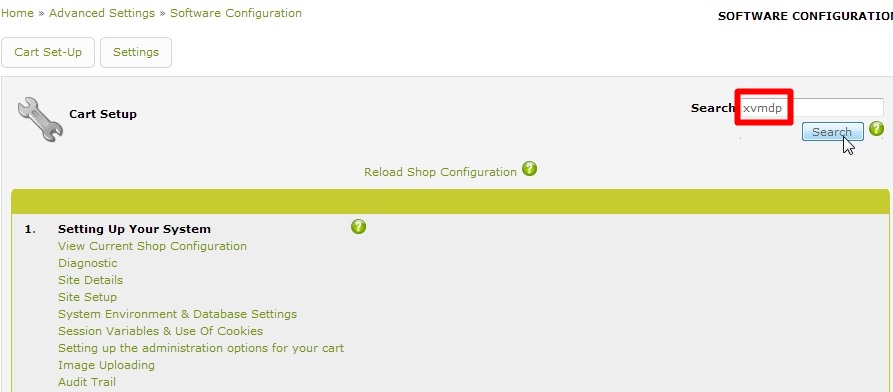893x392 pixels.
Task: Open the Diagnostic link
Action: click(88, 263)
